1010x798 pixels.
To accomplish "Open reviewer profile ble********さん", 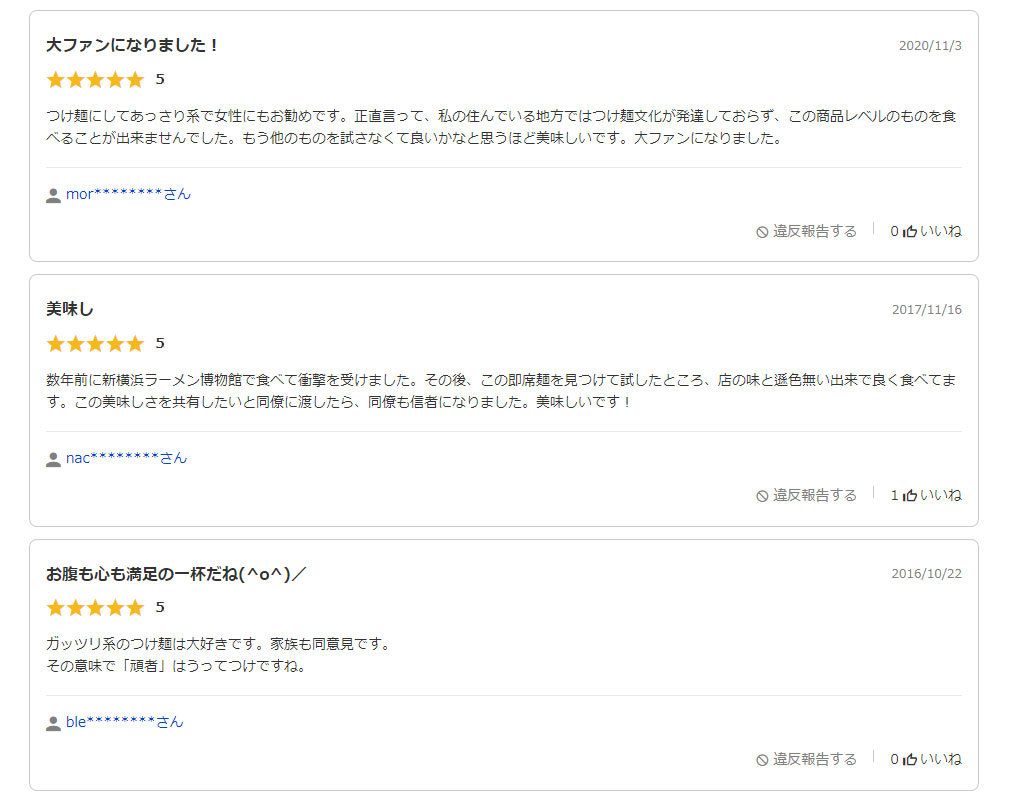I will click(124, 722).
